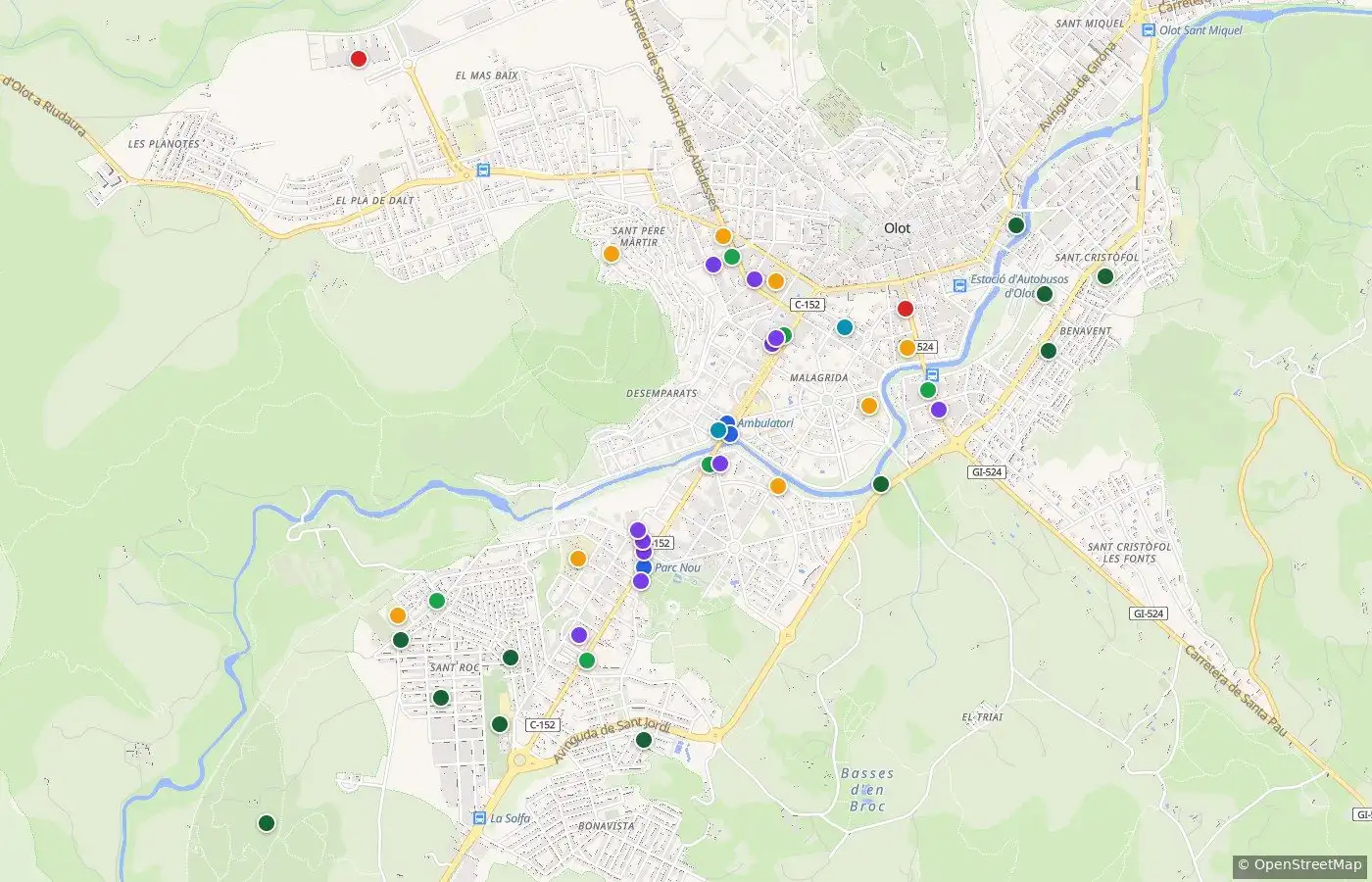Click the Estació d'Autobusos d'Olot bus icon
The width and height of the screenshot is (1372, 882).
point(960,285)
